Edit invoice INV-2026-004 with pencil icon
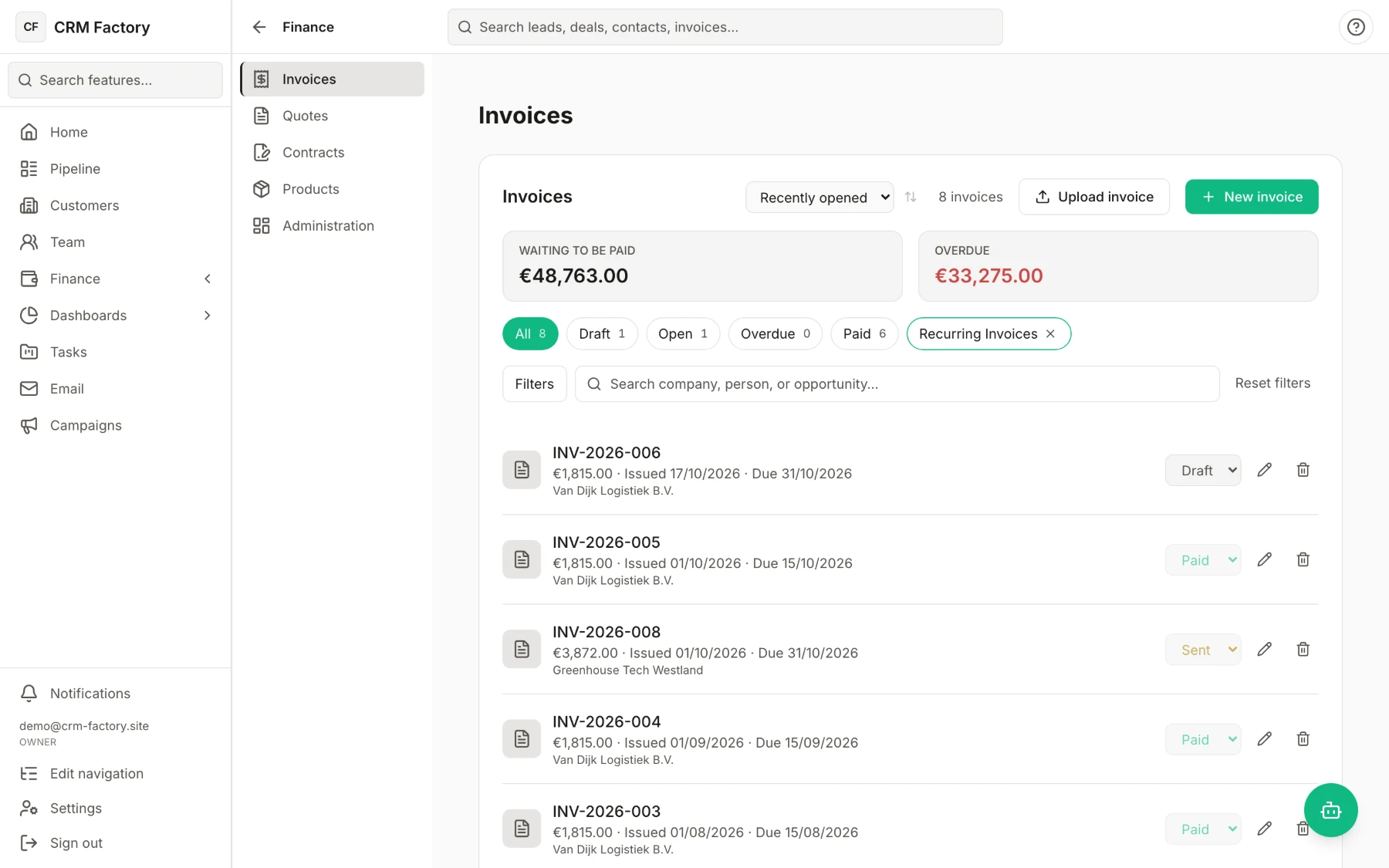Viewport: 1389px width, 868px height. point(1264,739)
